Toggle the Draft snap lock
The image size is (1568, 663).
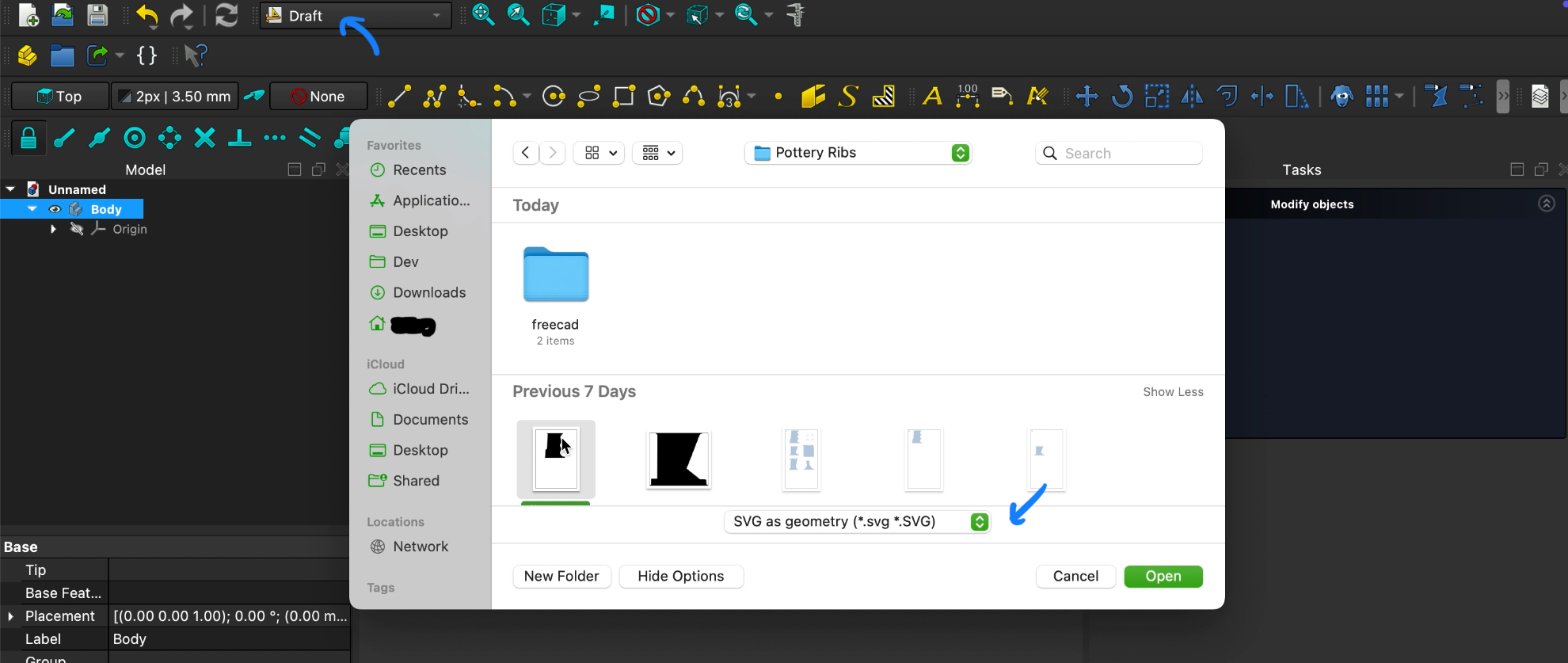pos(29,138)
